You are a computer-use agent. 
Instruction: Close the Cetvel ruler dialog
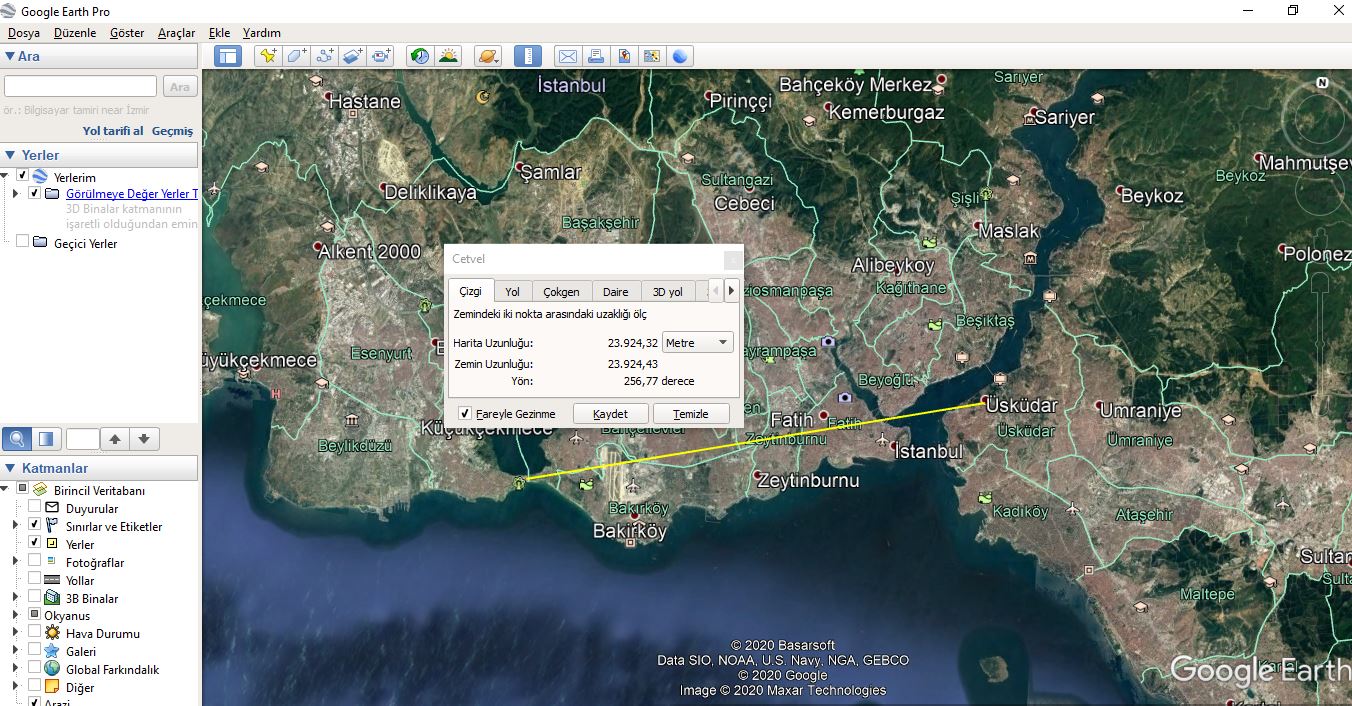pyautogui.click(x=733, y=259)
